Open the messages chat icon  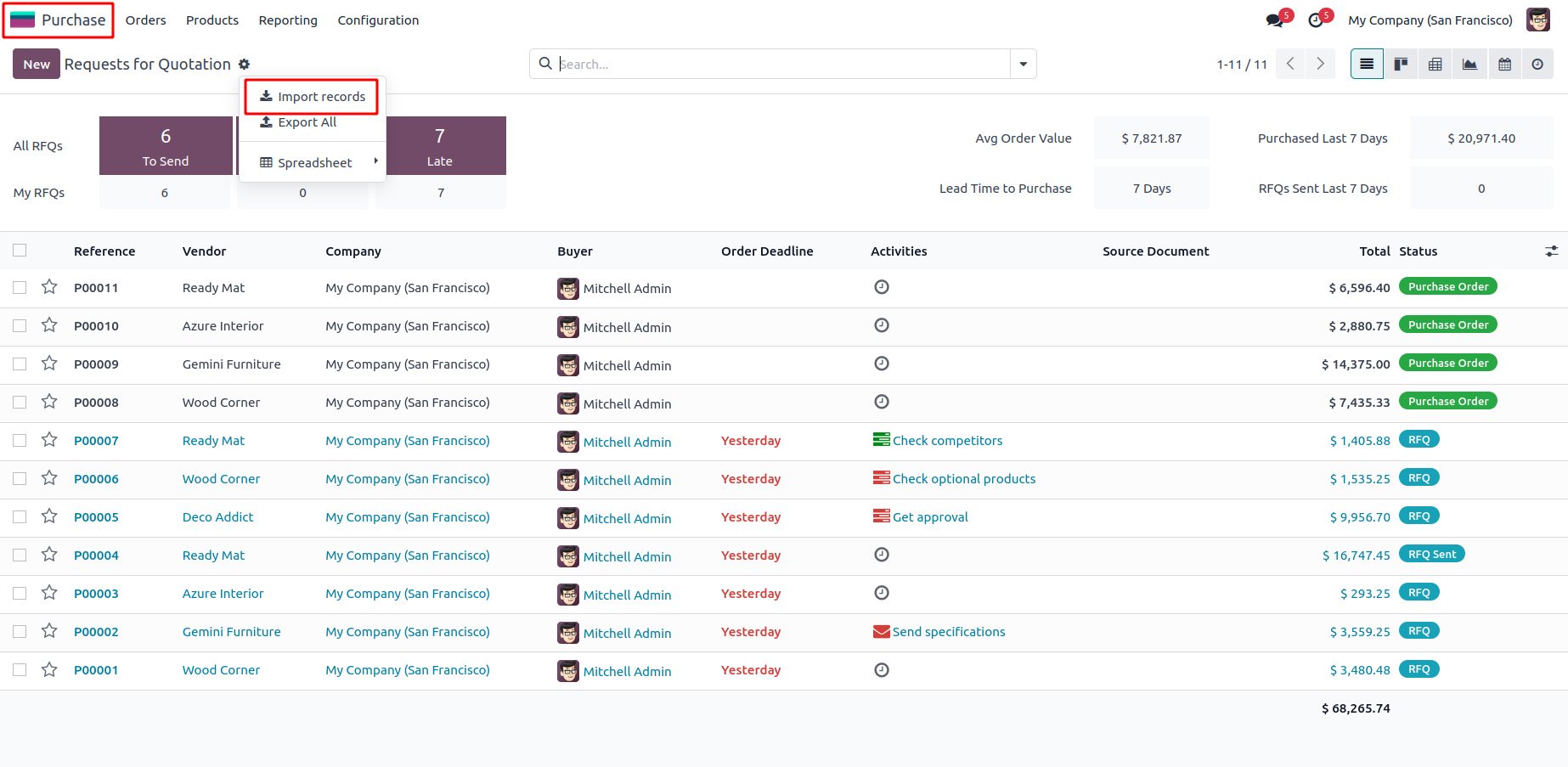[x=1274, y=20]
